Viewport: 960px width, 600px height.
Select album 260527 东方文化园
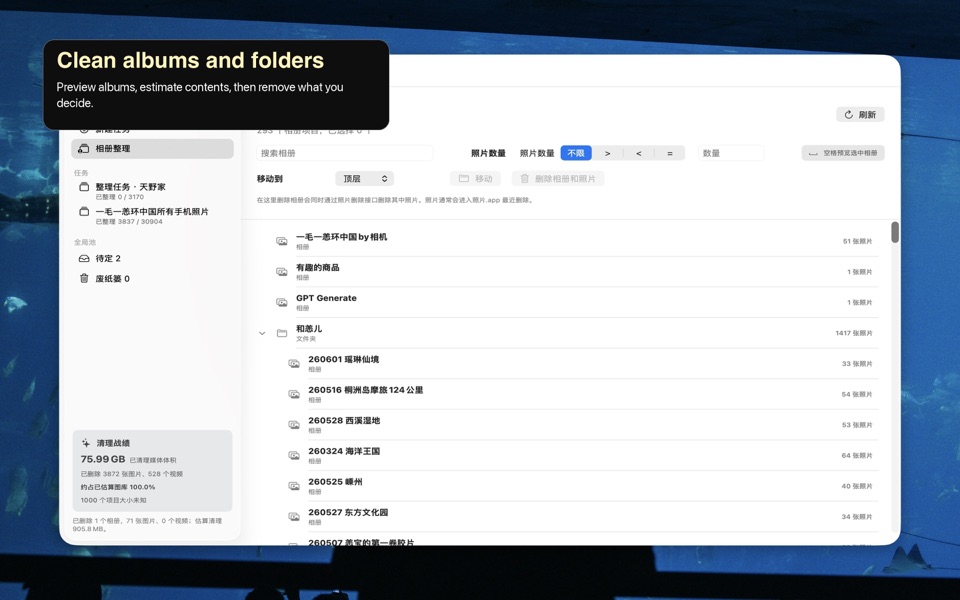pyautogui.click(x=568, y=517)
